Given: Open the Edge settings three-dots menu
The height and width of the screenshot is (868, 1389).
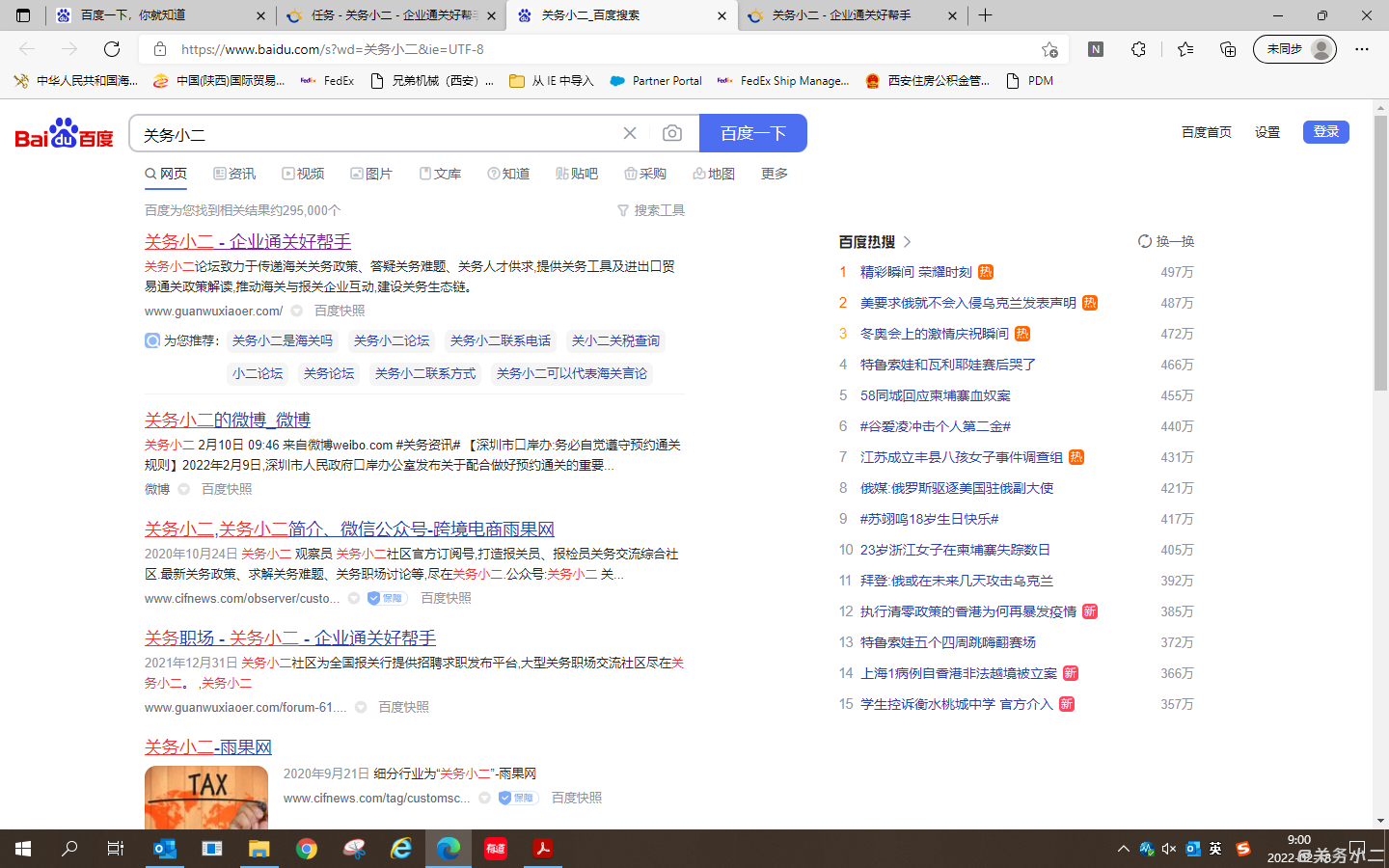Looking at the screenshot, I should [1362, 49].
